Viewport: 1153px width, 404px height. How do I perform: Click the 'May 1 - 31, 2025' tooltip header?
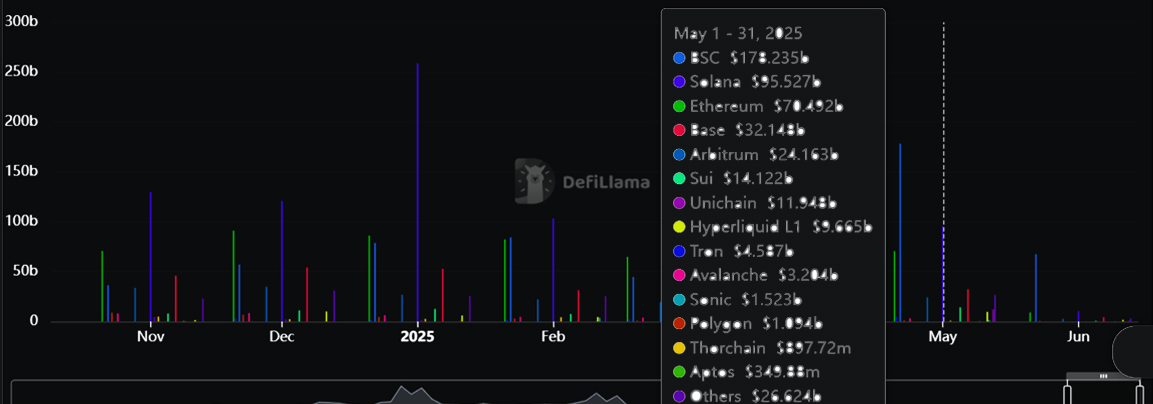[x=738, y=34]
